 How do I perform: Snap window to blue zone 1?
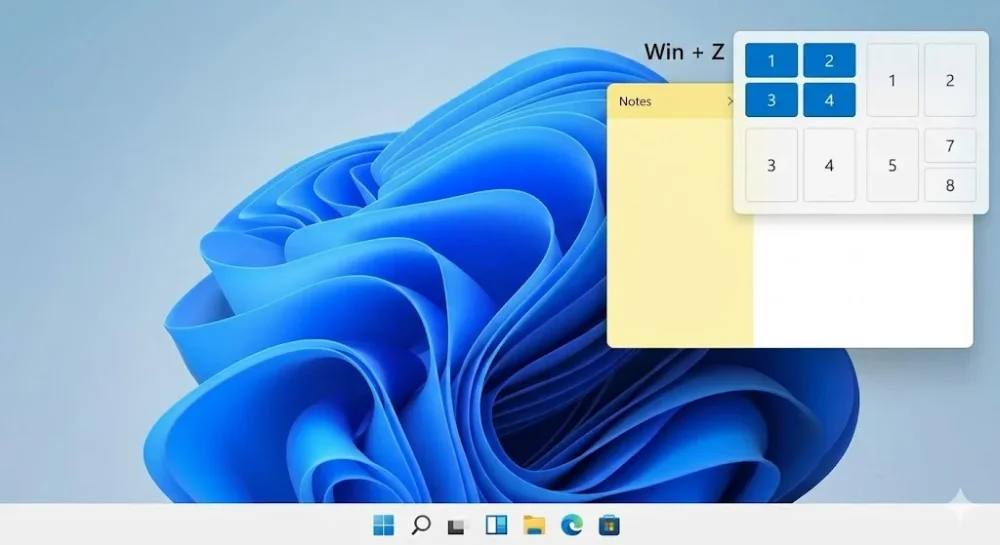click(771, 61)
